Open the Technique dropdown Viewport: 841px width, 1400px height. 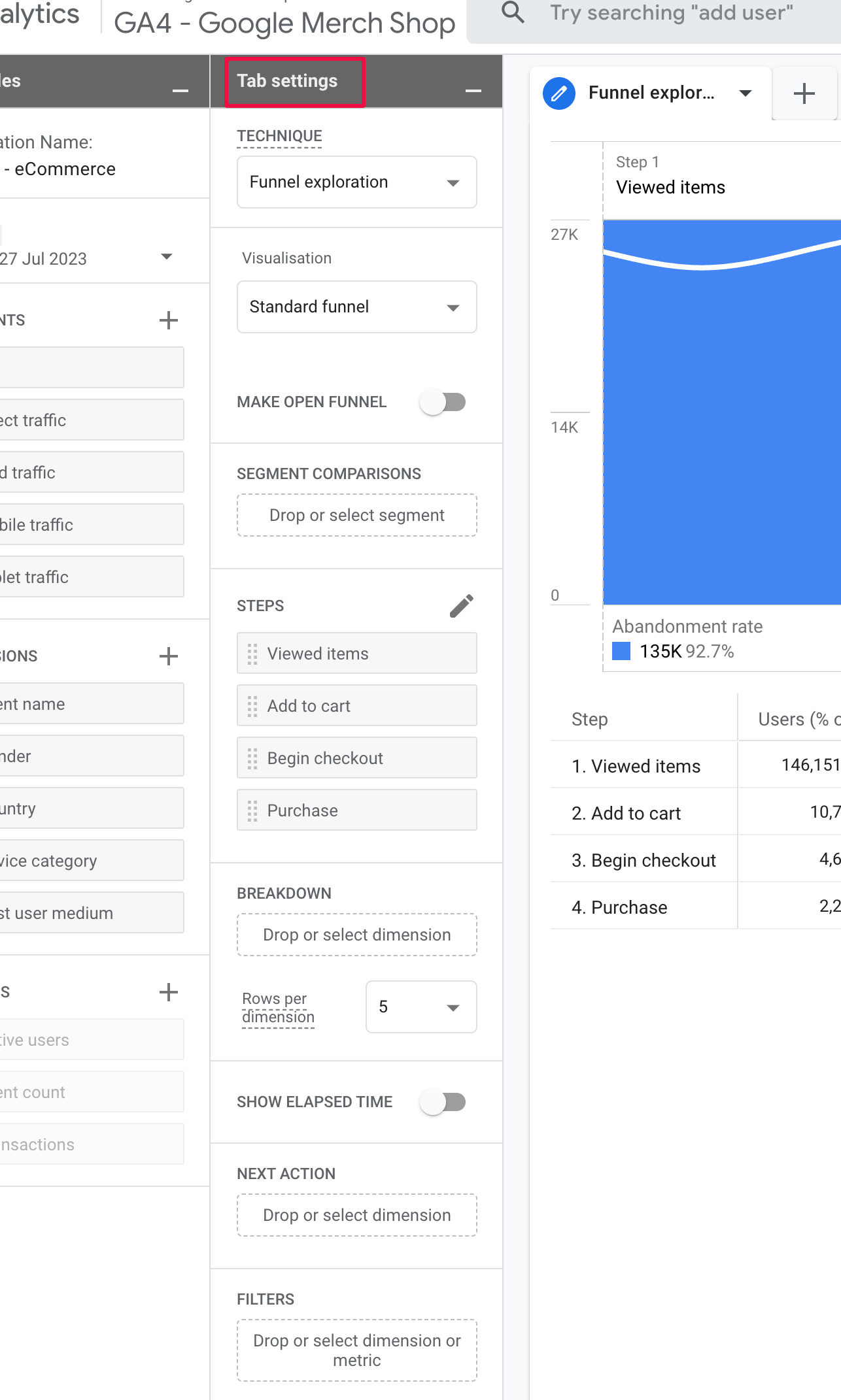point(357,182)
